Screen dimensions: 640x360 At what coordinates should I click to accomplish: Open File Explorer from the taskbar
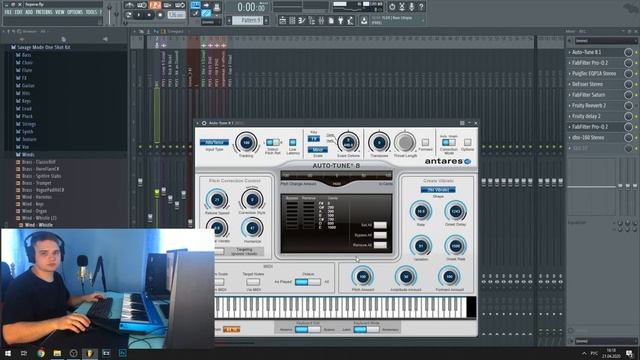[x=57, y=353]
